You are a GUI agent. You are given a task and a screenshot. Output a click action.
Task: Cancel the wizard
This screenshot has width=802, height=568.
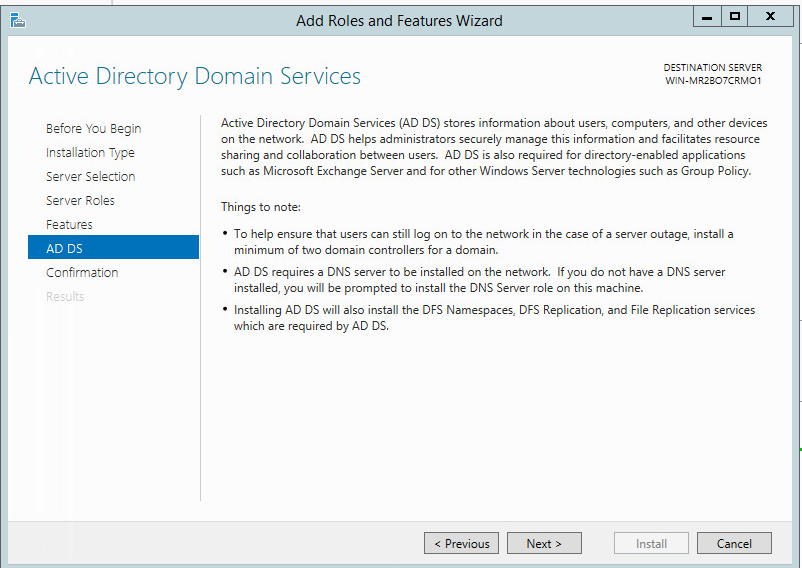(x=734, y=543)
